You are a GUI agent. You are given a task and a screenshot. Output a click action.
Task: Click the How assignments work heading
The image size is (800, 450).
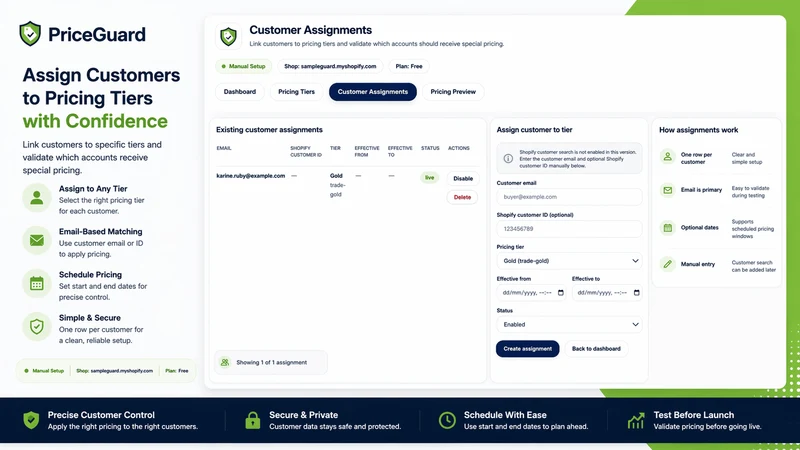pyautogui.click(x=698, y=130)
